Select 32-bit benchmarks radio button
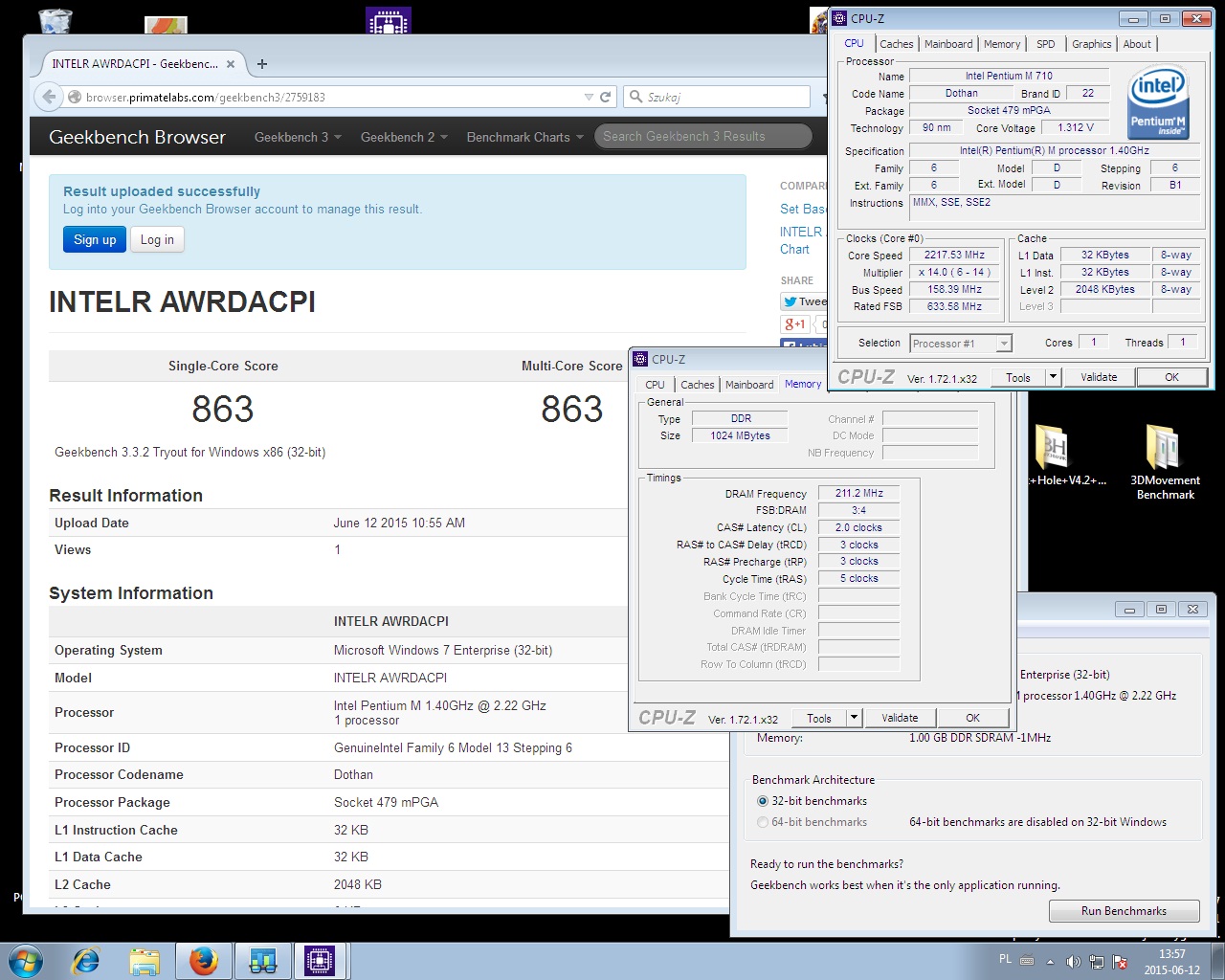The width and height of the screenshot is (1225, 980). [763, 801]
